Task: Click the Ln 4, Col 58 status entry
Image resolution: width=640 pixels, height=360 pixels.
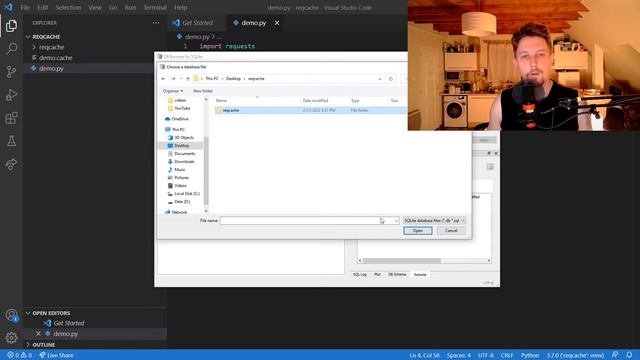Action: [x=424, y=355]
